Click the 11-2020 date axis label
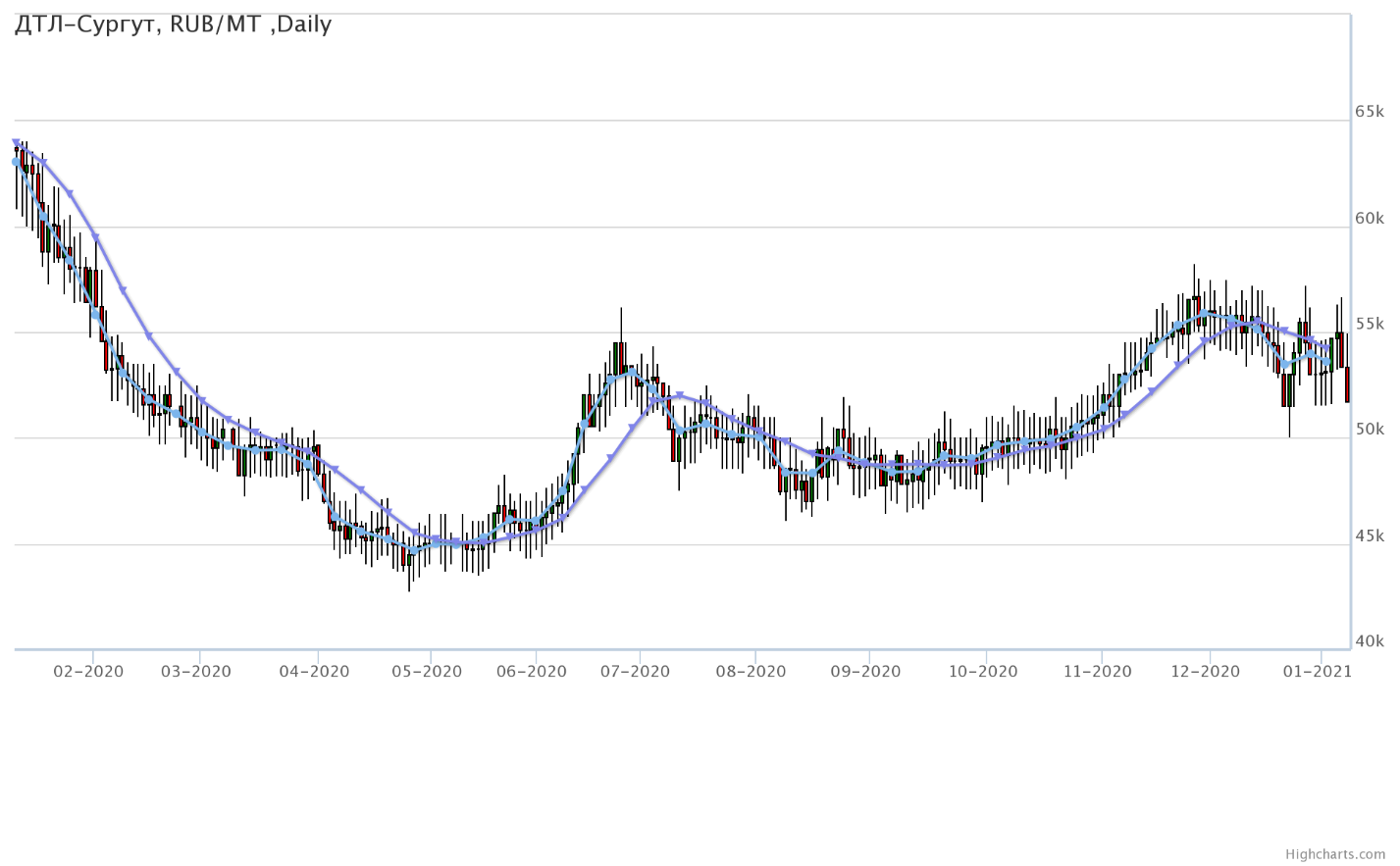This screenshot has width=1400, height=866. [1098, 672]
